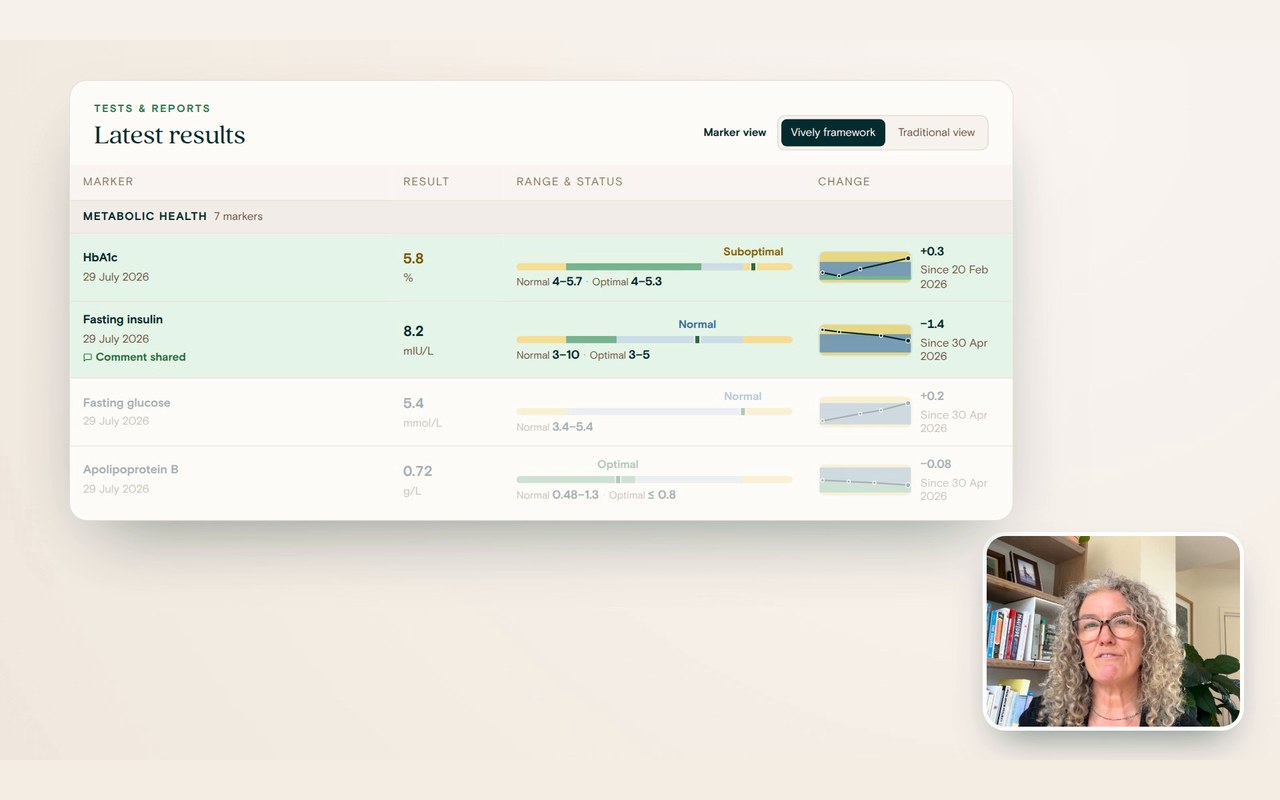Select the Fasting glucose marker
The image size is (1280, 800).
point(127,403)
